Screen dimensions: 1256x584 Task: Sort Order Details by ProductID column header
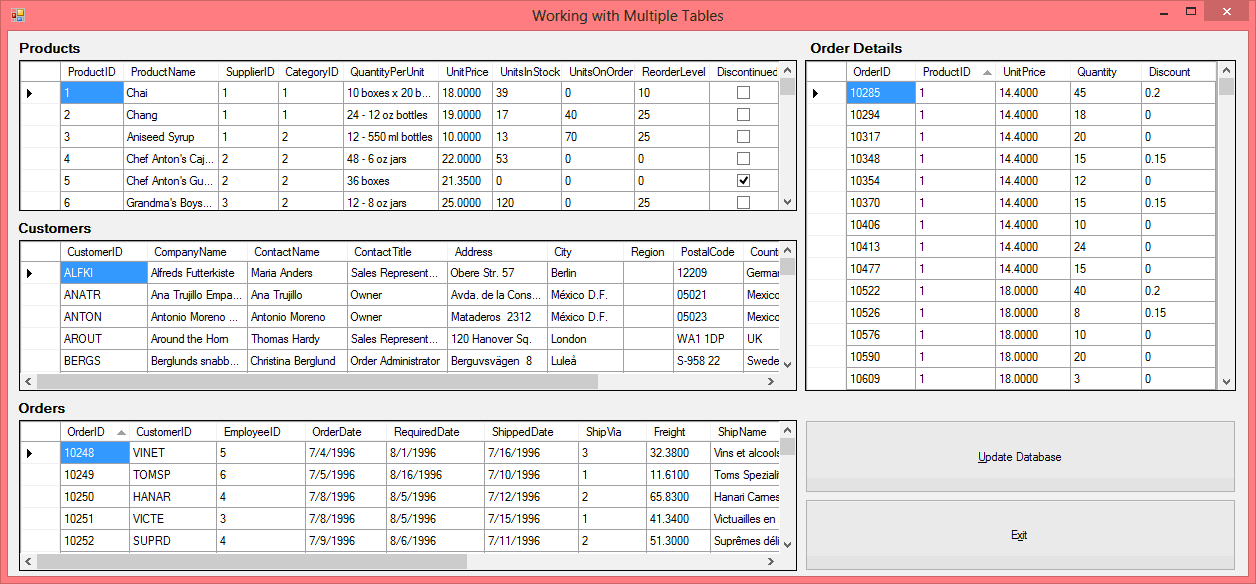956,72
